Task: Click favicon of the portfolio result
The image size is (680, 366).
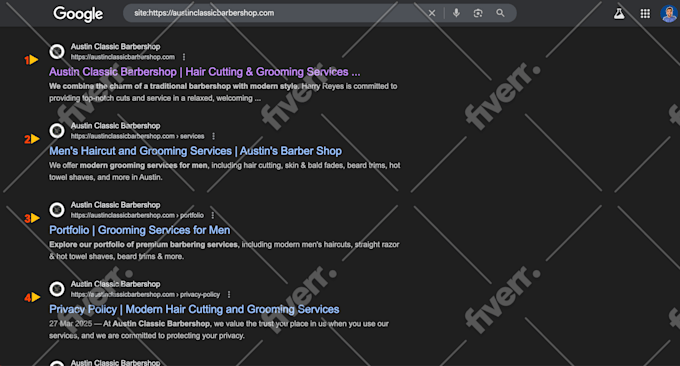Action: (57, 210)
